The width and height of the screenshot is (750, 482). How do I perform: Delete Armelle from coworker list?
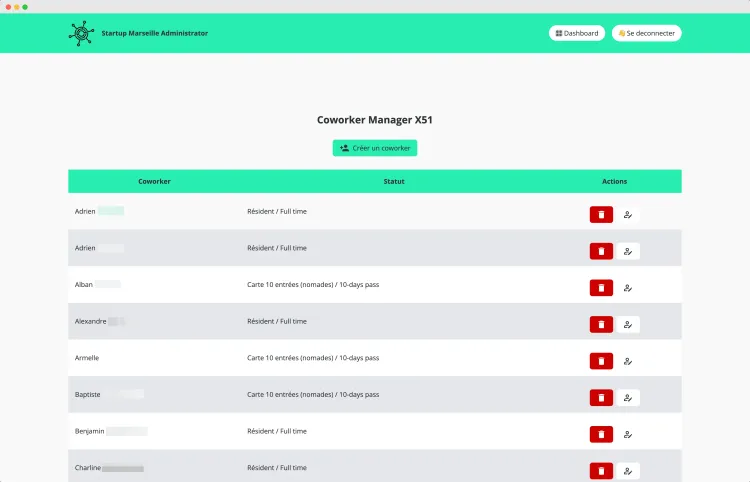click(601, 361)
